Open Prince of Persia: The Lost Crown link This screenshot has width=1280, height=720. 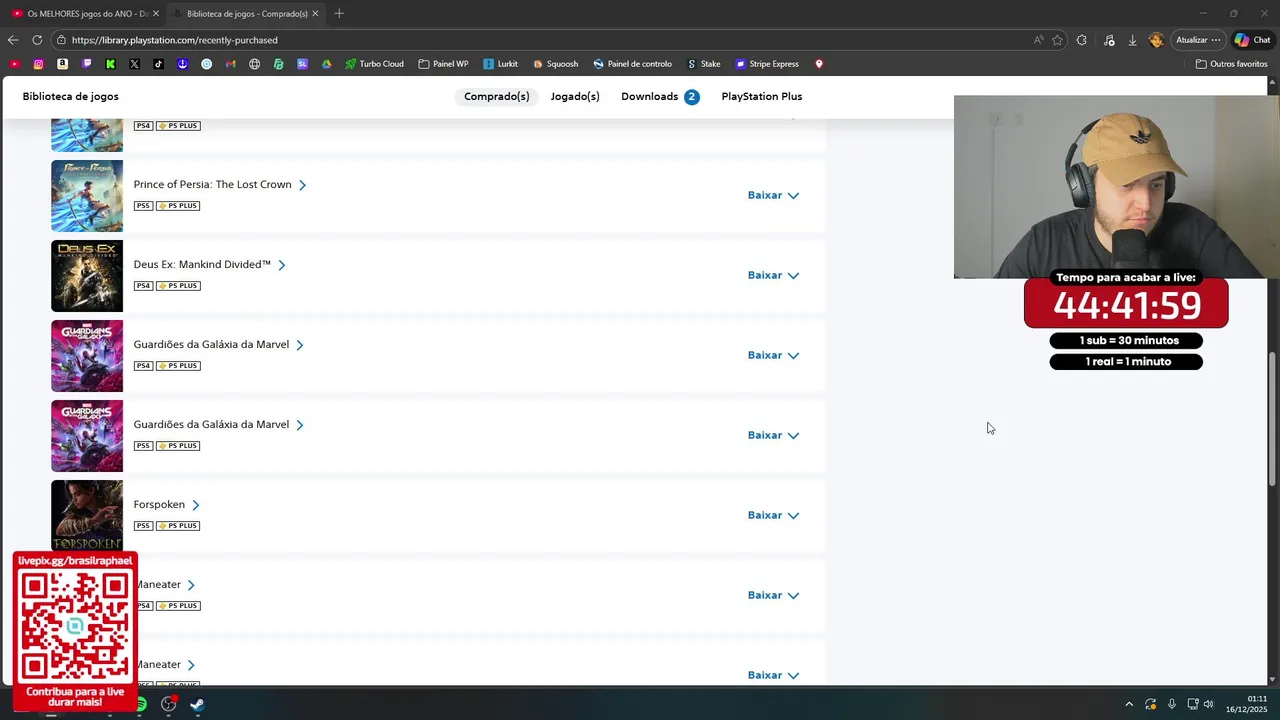click(220, 185)
